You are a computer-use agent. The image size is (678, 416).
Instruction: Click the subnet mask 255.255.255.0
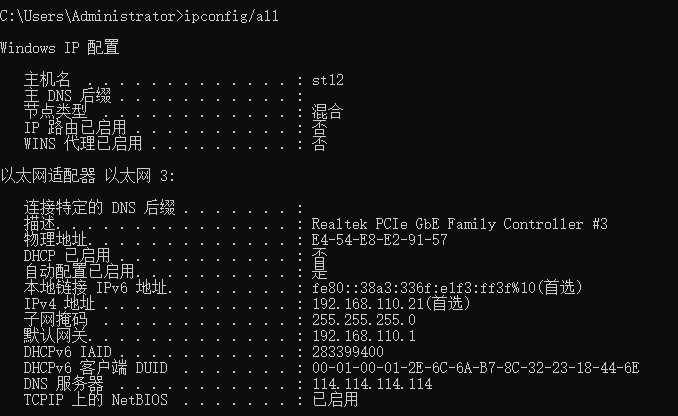point(363,320)
